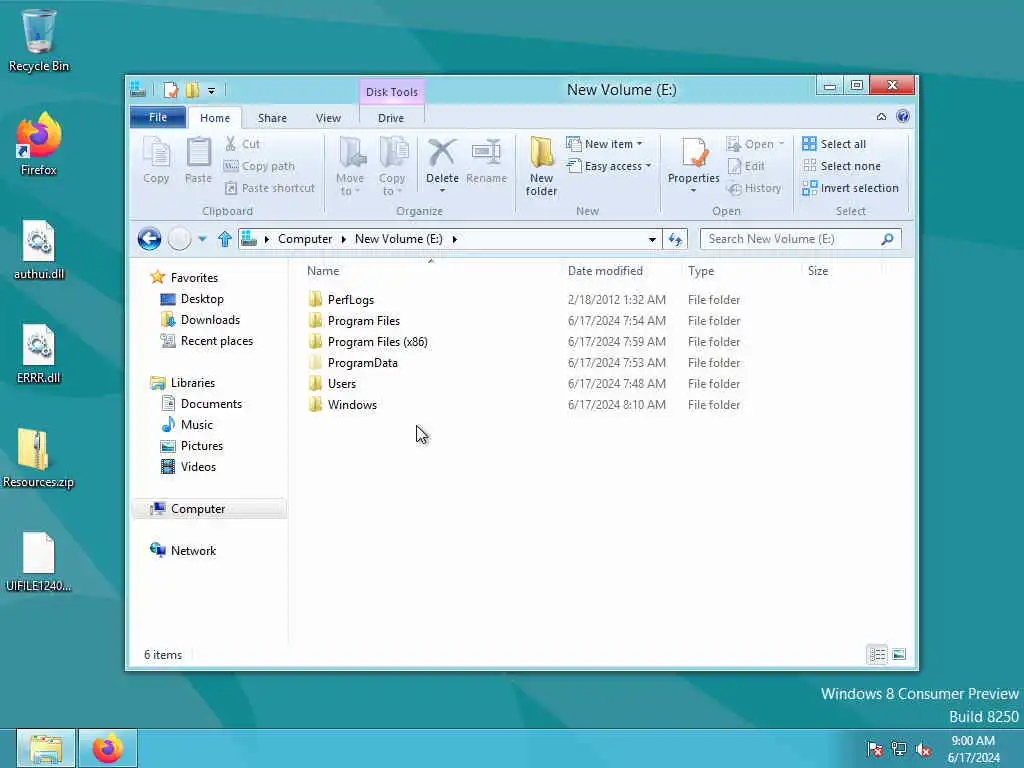
Task: Click Select all
Action: pos(834,144)
